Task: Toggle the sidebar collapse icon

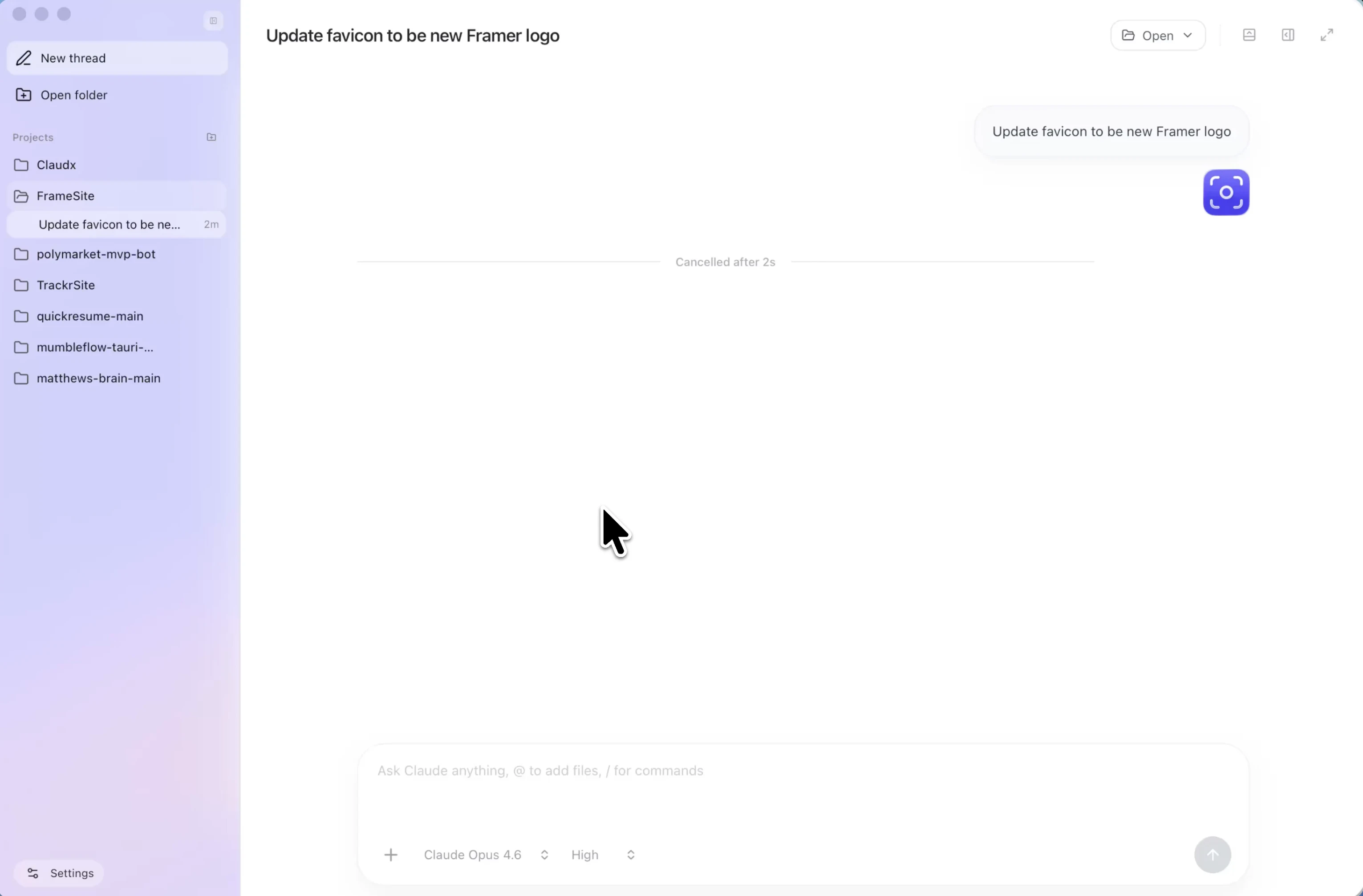Action: click(x=213, y=21)
